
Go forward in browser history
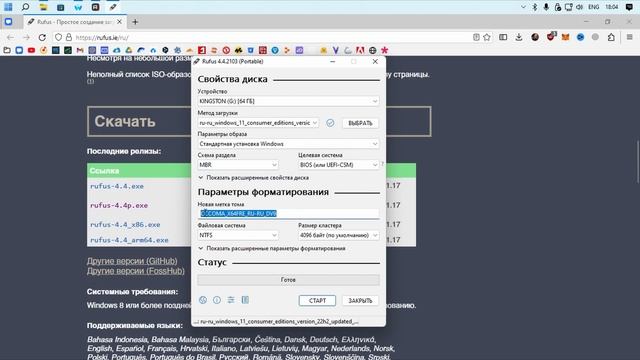pos(26,37)
